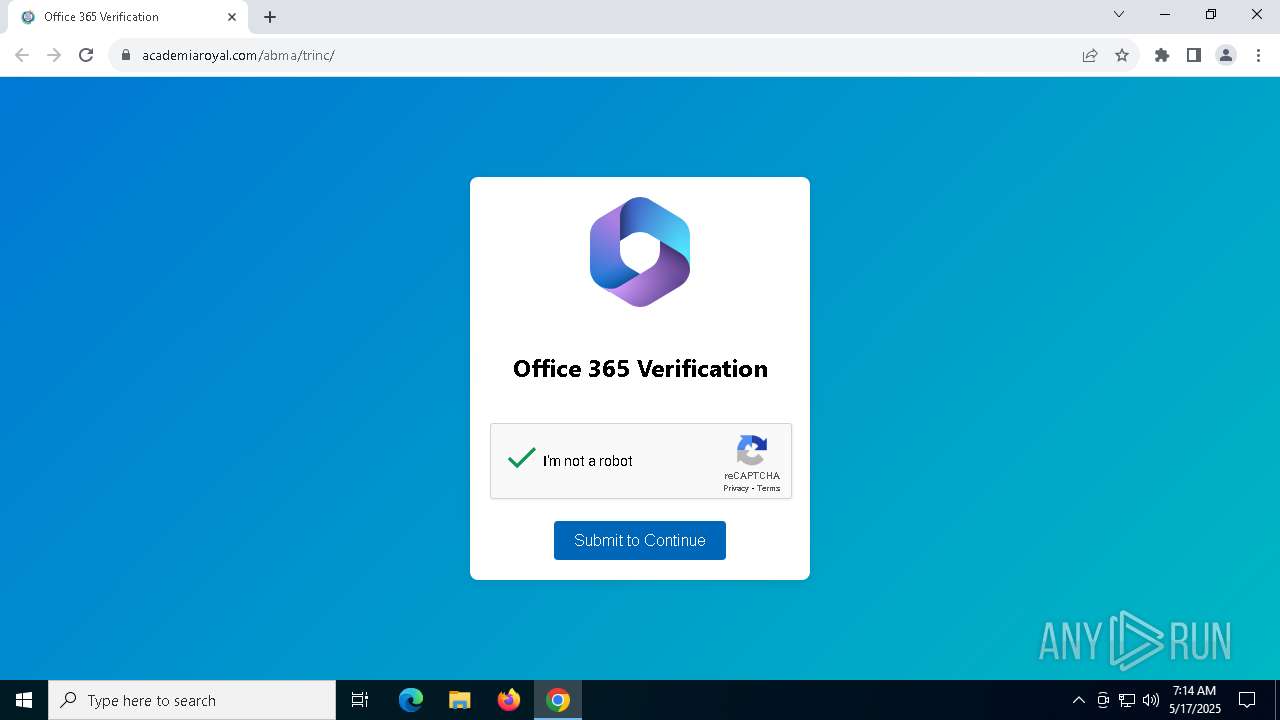
Task: Open the volume speaker tray icon
Action: (x=1151, y=700)
